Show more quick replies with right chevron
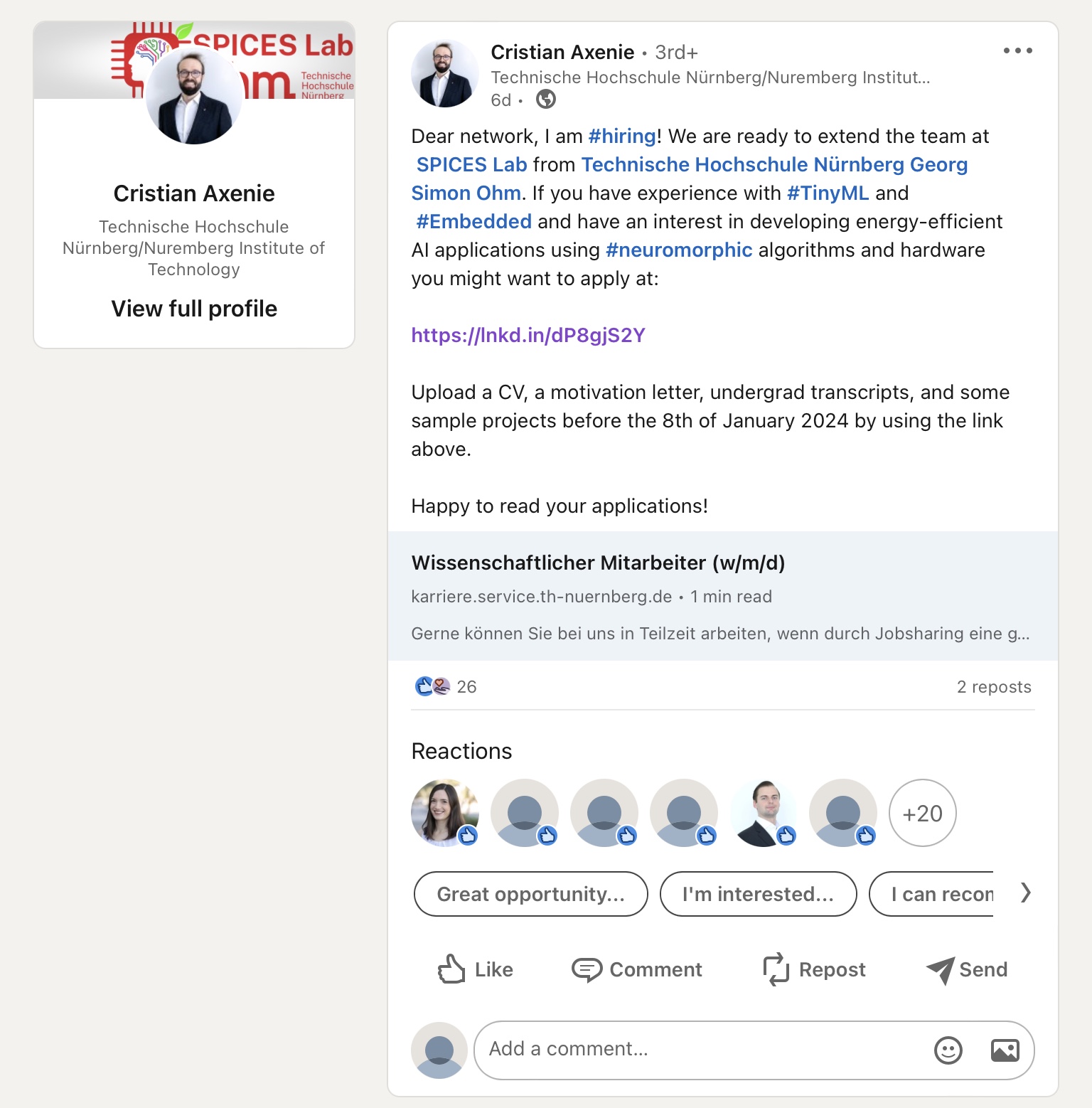The height and width of the screenshot is (1108, 1092). pyautogui.click(x=1025, y=893)
